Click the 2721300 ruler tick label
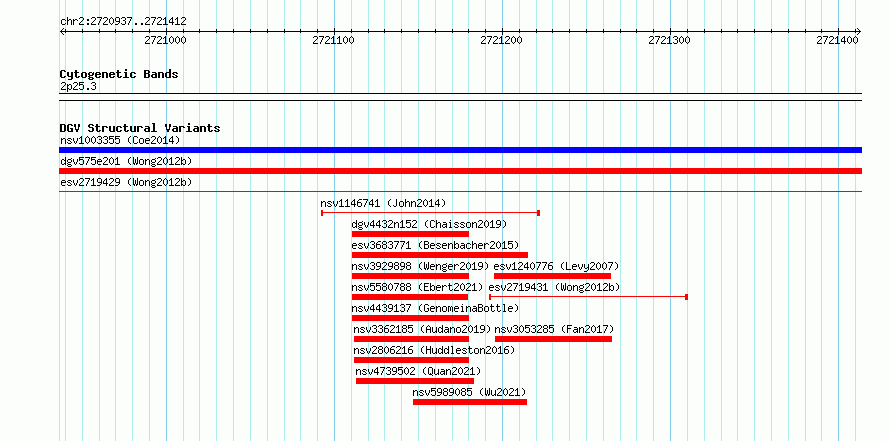The width and height of the screenshot is (890, 441). (x=669, y=40)
